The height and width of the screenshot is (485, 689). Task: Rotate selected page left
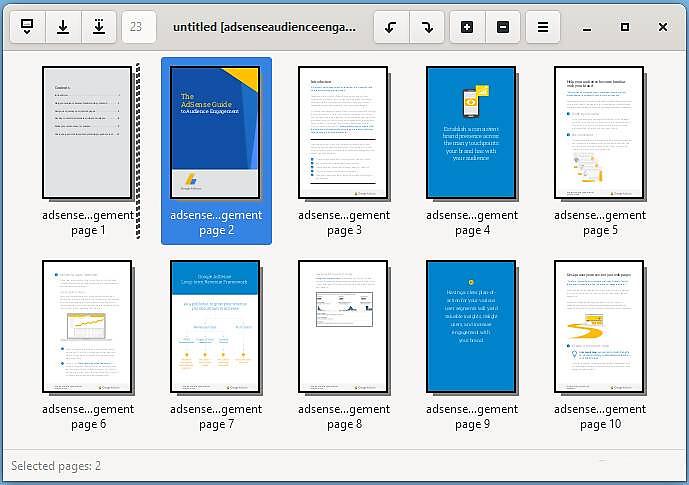tap(391, 27)
